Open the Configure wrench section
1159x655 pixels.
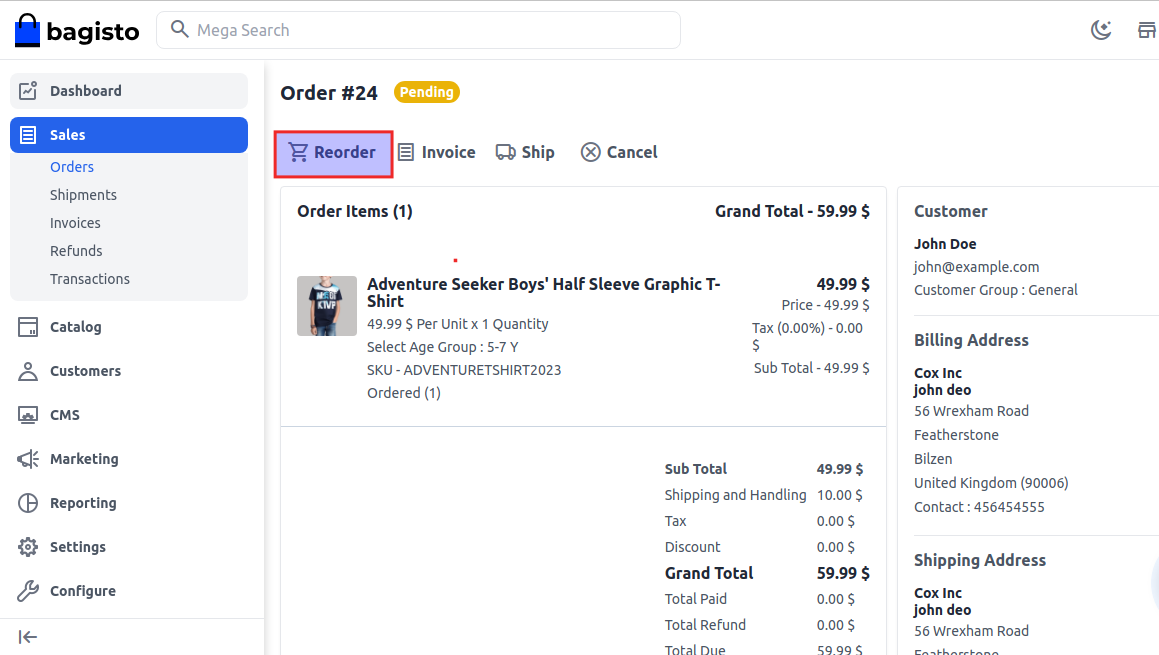(82, 591)
